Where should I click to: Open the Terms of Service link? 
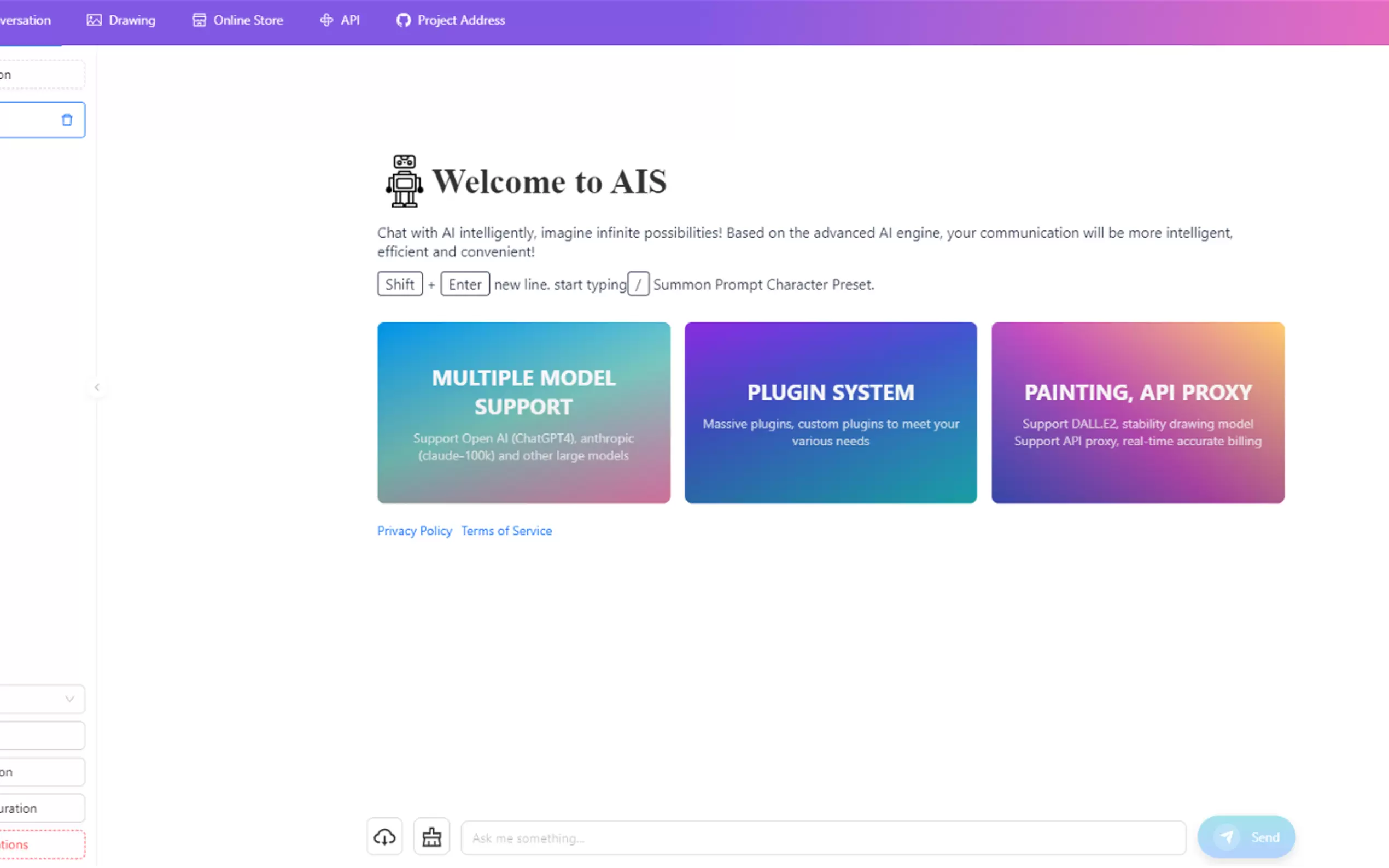pos(506,531)
